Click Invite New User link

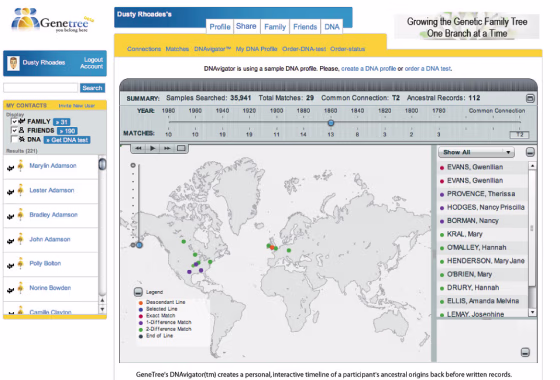[76, 106]
